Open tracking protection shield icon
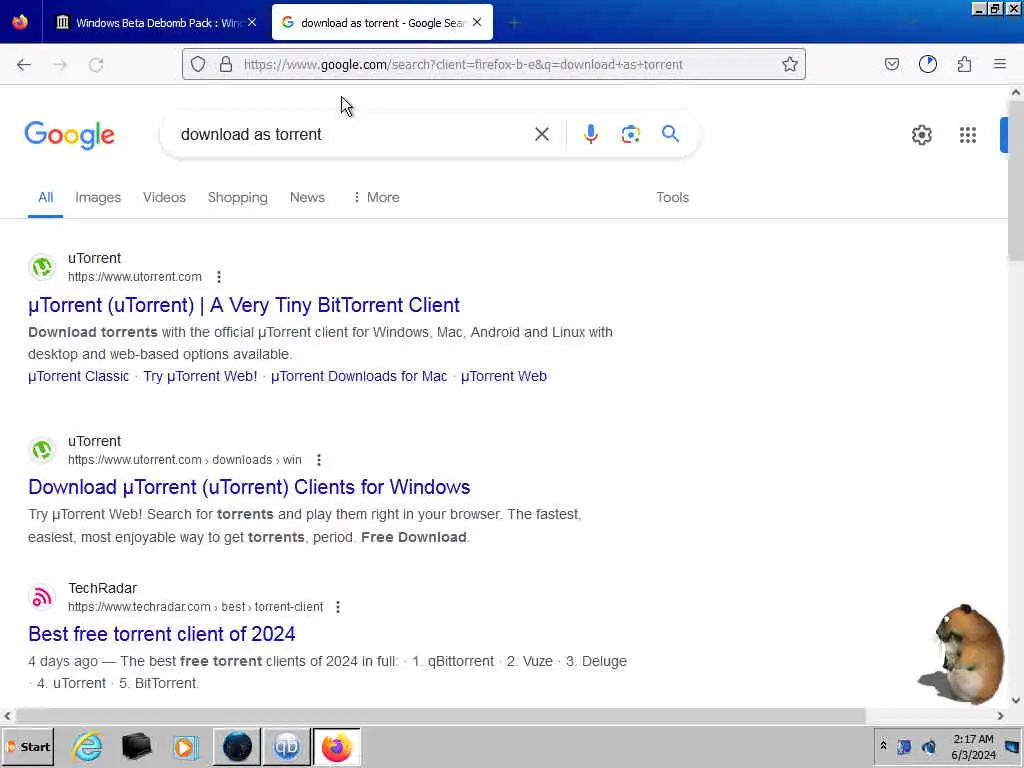 [x=198, y=64]
